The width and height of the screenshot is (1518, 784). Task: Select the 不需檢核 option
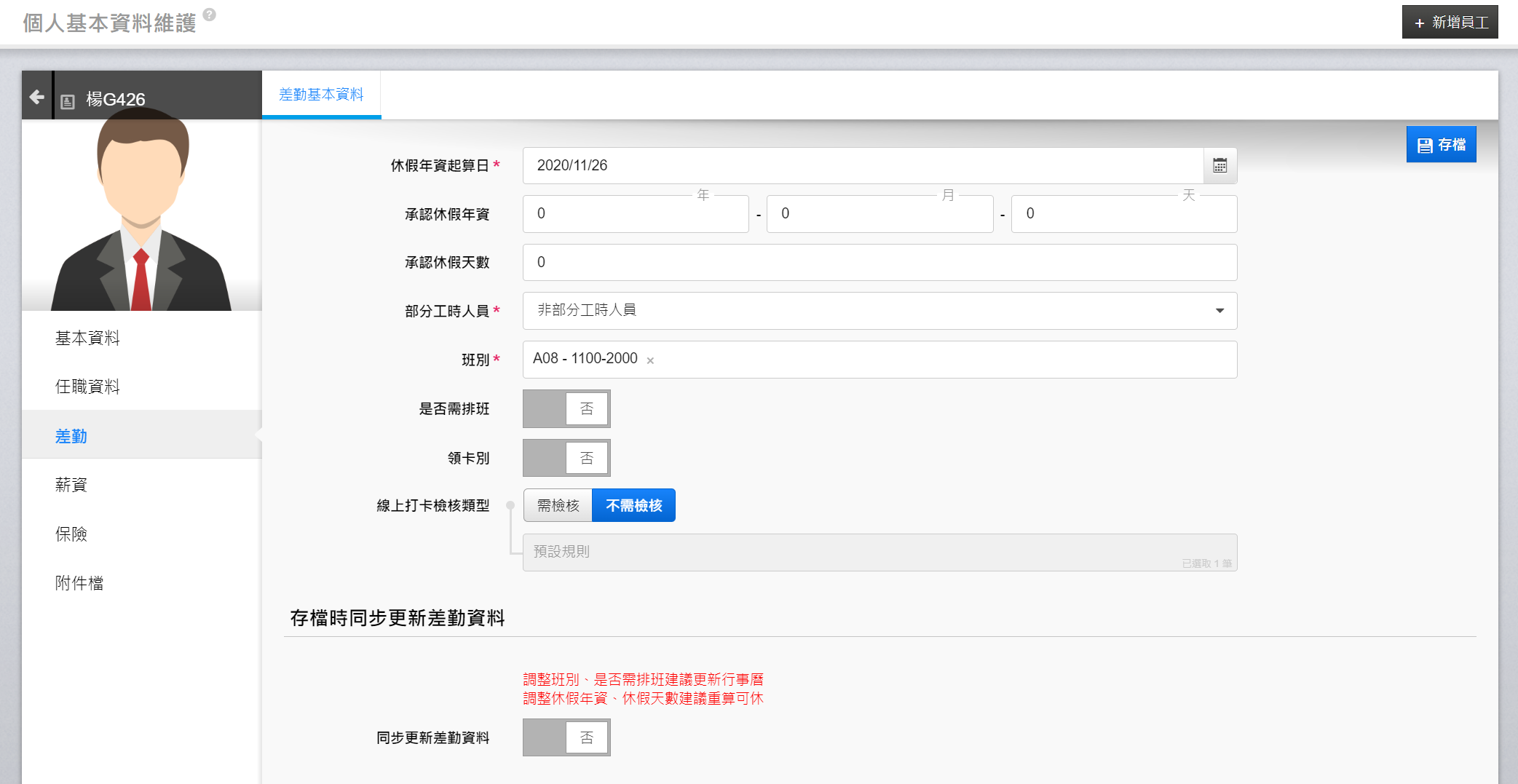click(633, 505)
